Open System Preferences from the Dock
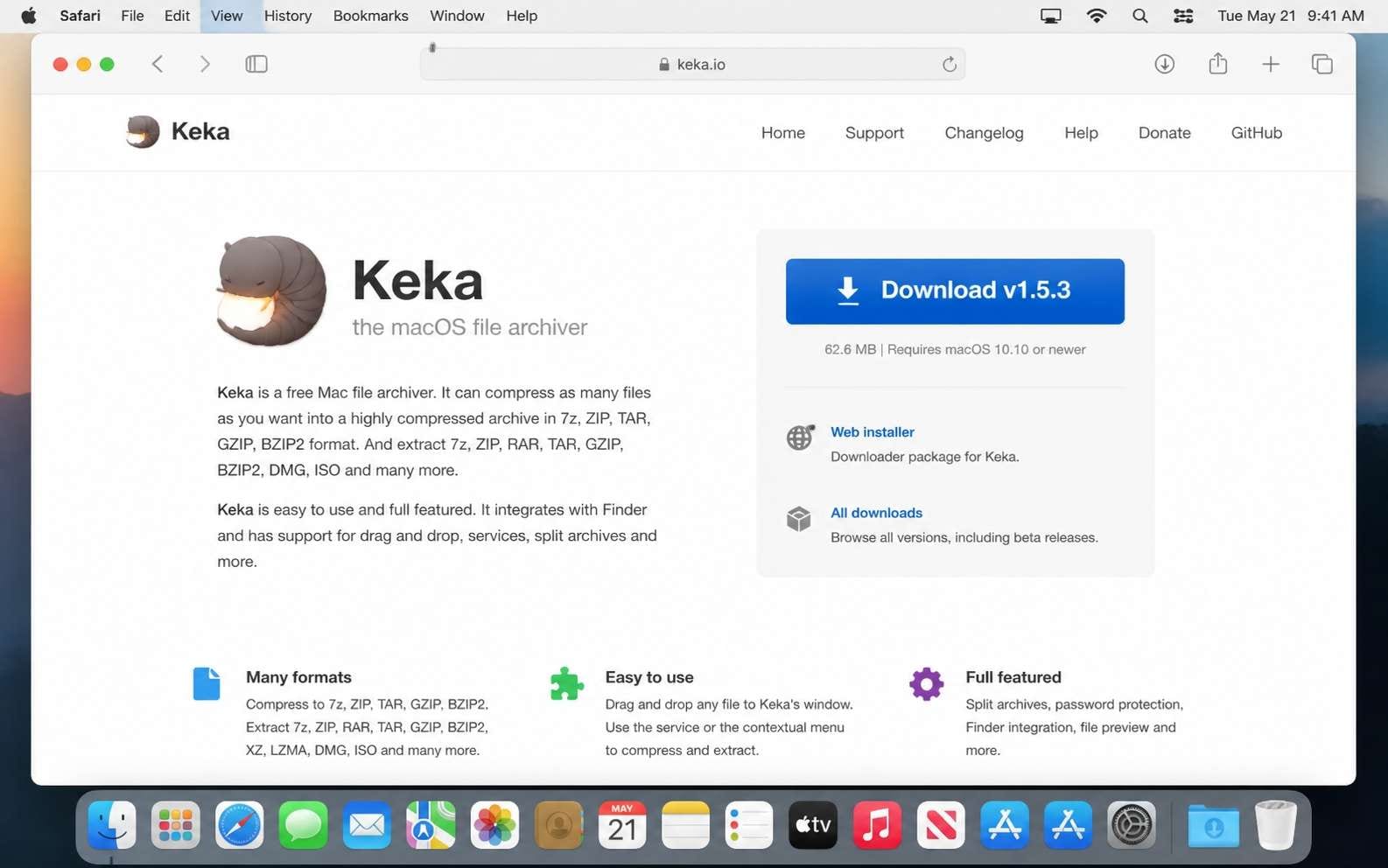The height and width of the screenshot is (868, 1388). pyautogui.click(x=1132, y=824)
